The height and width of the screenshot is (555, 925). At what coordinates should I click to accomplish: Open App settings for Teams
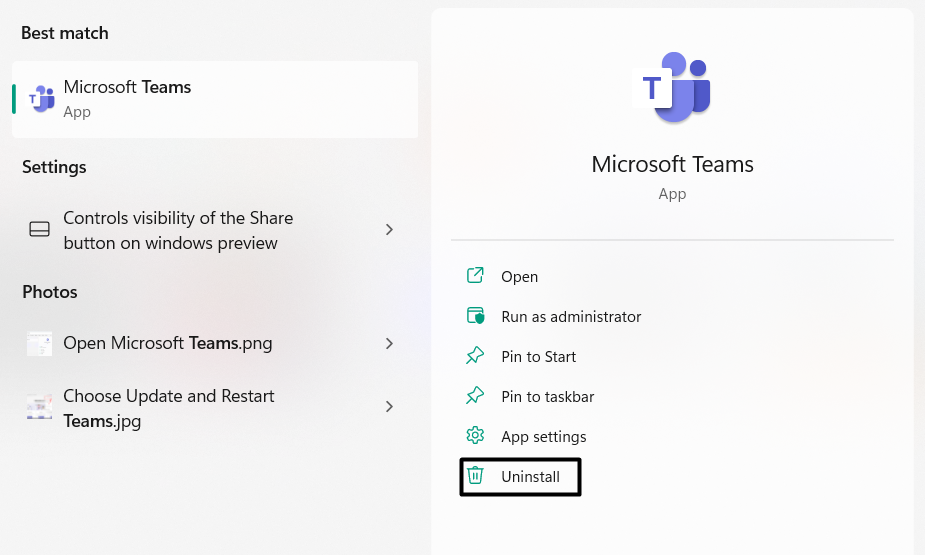526,436
